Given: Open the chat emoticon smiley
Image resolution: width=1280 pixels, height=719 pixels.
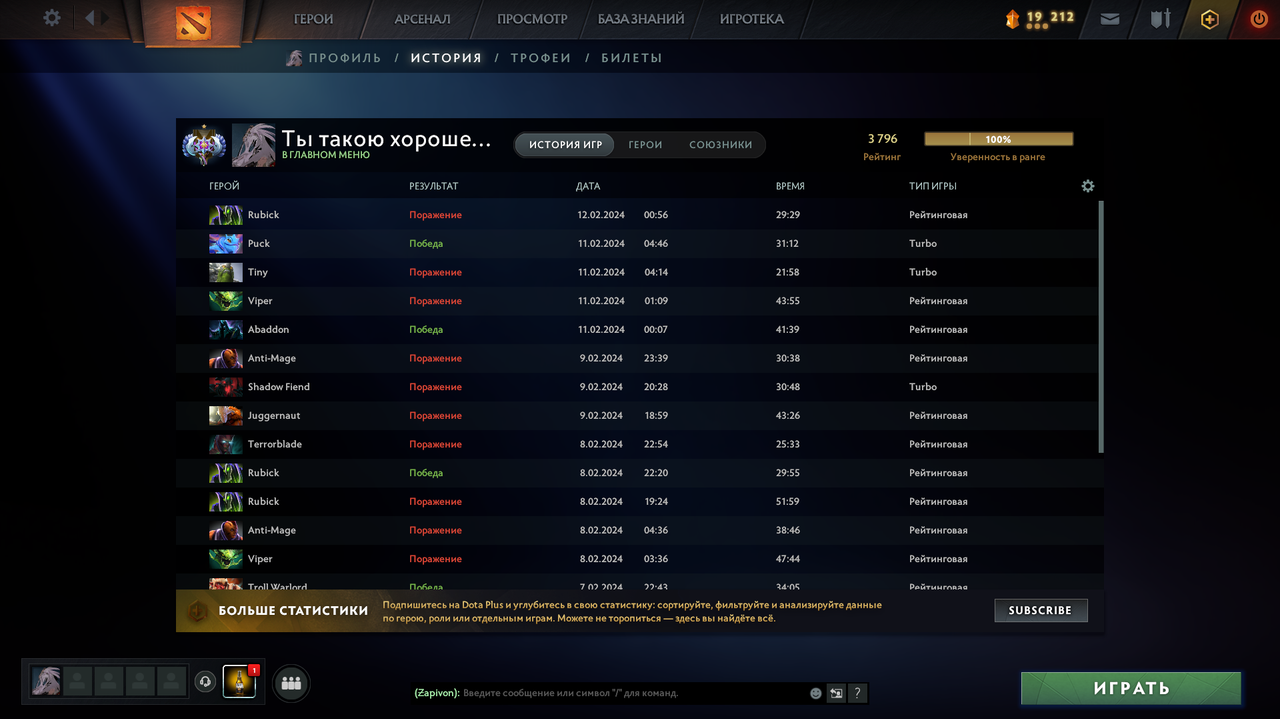Looking at the screenshot, I should point(816,693).
